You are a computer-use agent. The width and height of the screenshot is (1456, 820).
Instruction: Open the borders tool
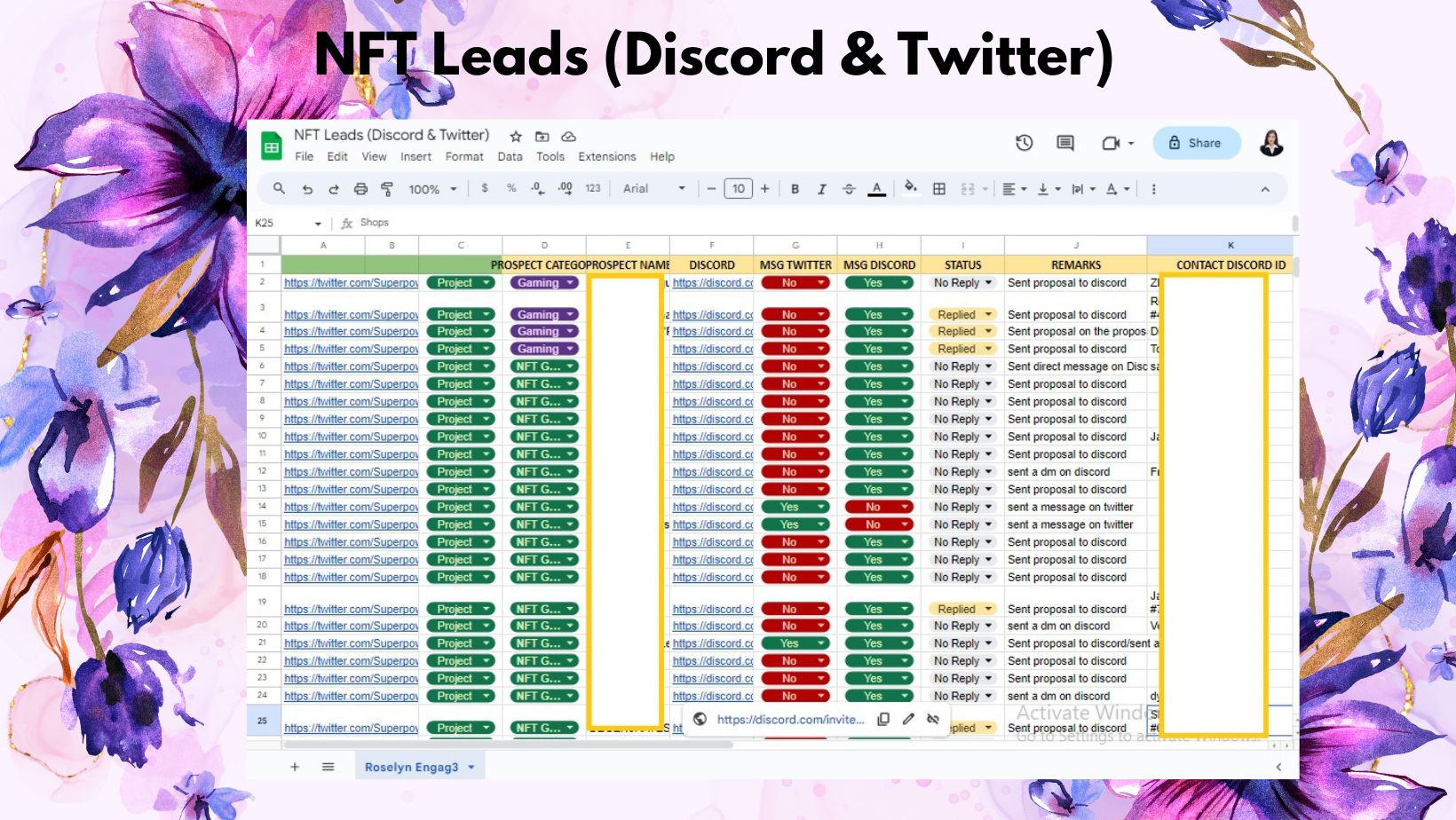pos(939,189)
